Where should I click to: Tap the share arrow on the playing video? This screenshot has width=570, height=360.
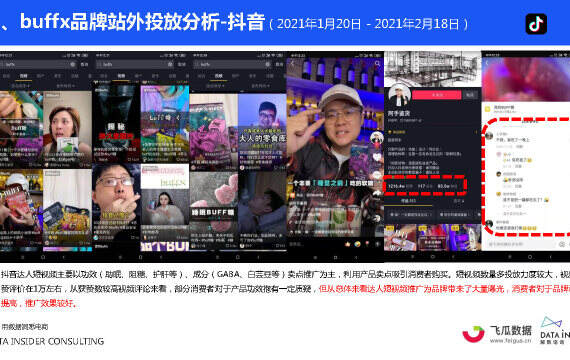coord(377,193)
